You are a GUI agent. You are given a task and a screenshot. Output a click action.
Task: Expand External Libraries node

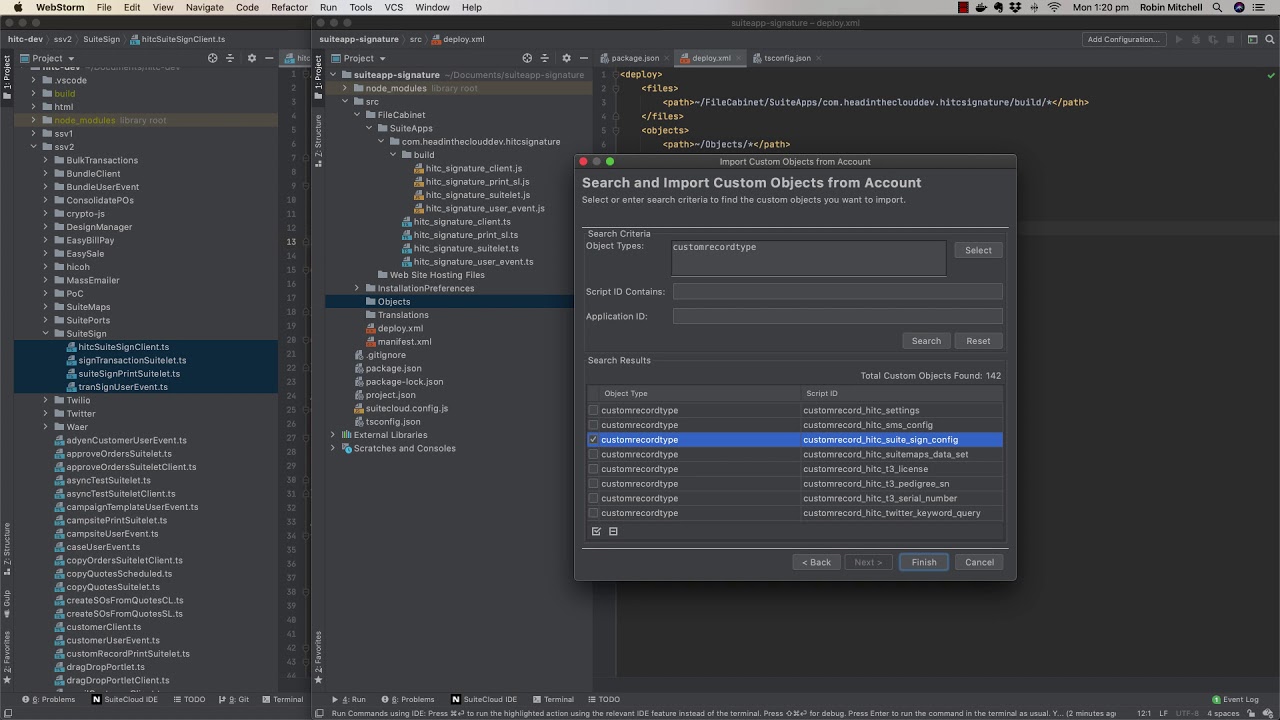pos(333,435)
